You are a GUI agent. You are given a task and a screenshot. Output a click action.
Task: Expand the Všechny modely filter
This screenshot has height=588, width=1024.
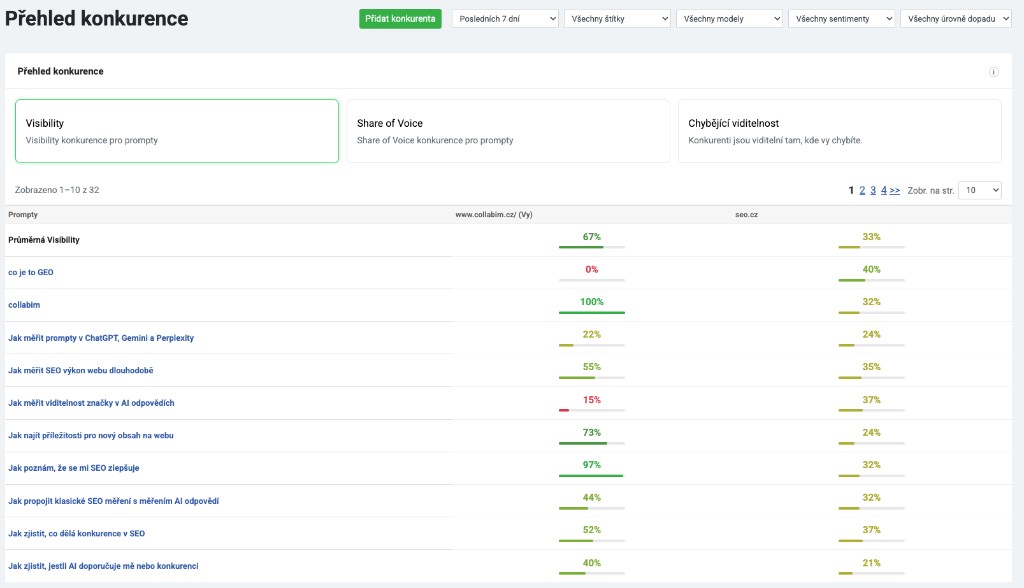pos(729,19)
